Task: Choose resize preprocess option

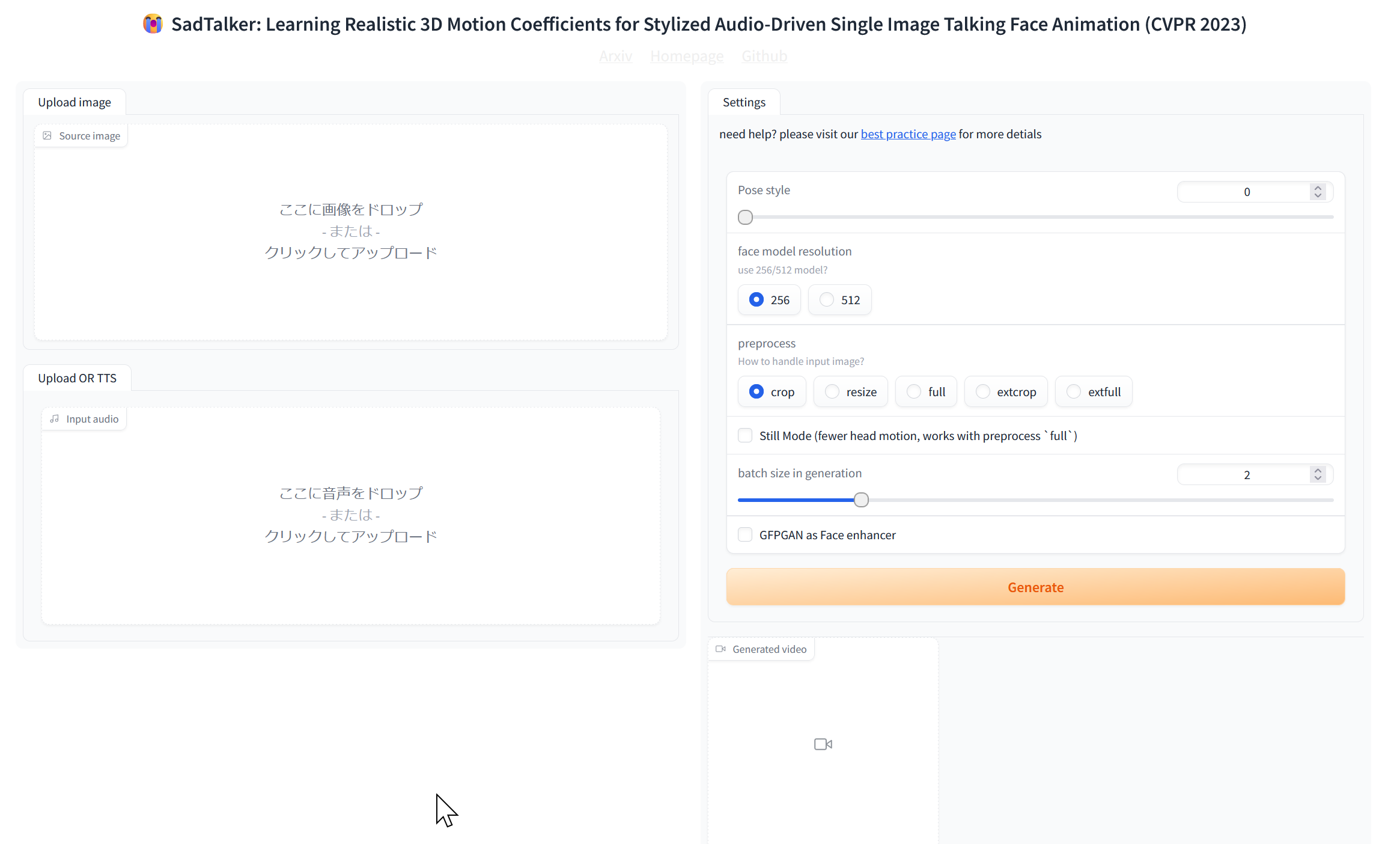Action: (x=851, y=392)
